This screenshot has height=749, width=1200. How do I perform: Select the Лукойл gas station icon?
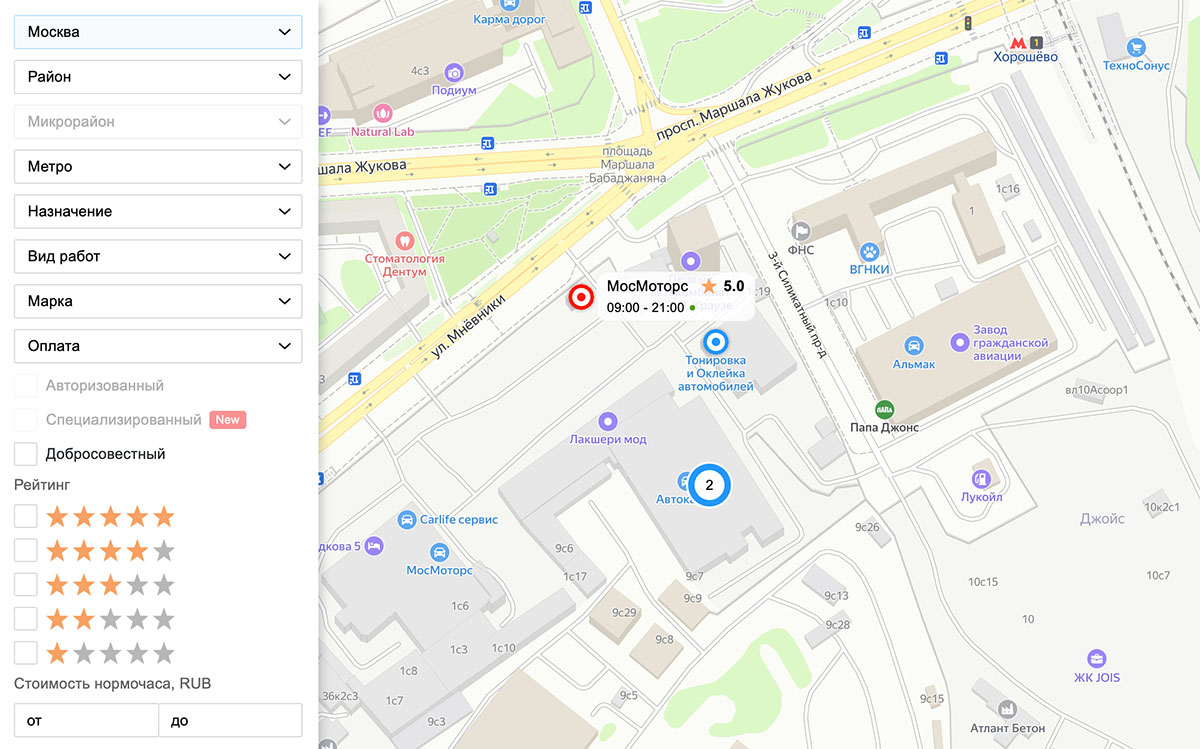point(981,478)
